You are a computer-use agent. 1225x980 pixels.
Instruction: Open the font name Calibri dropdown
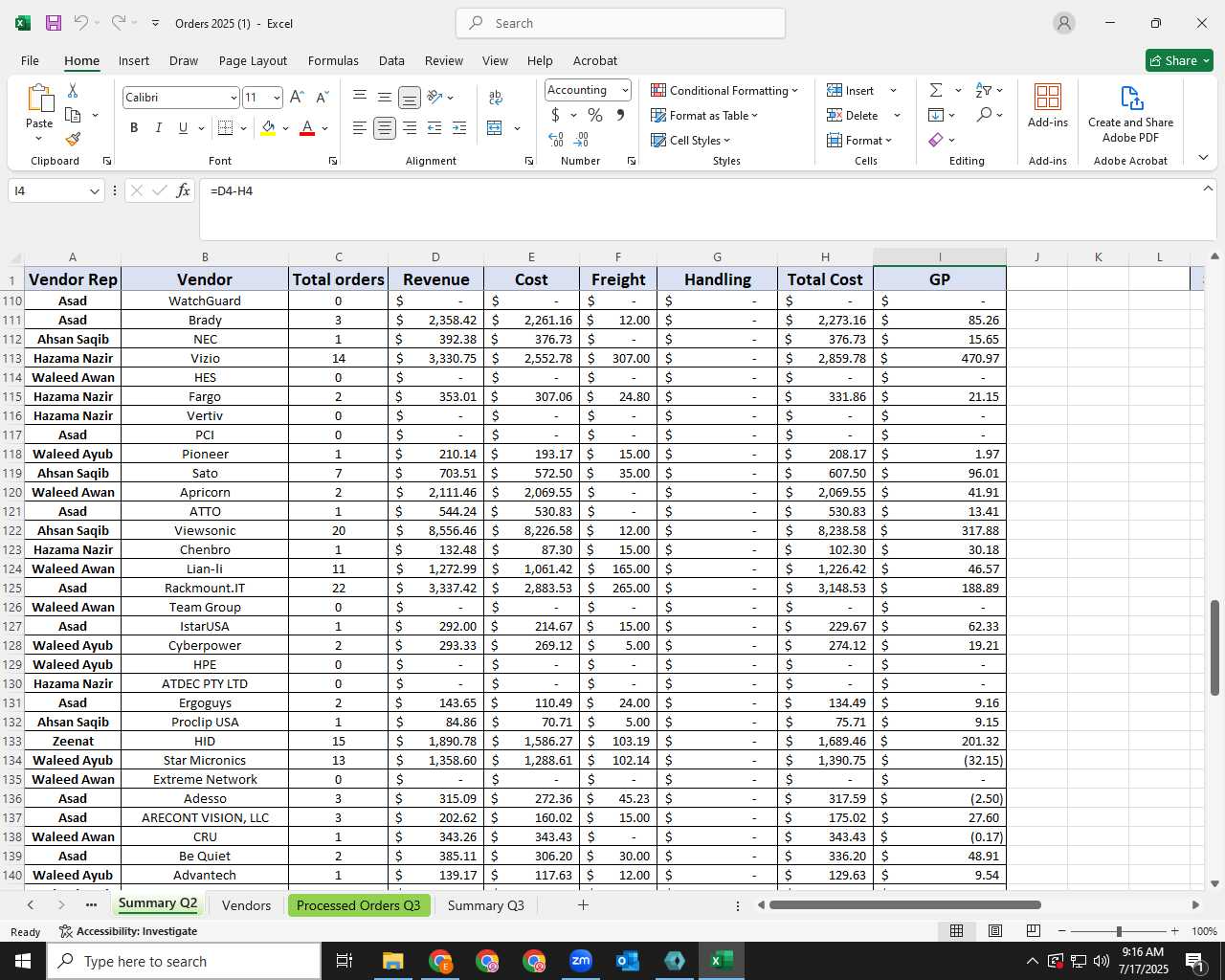(x=233, y=98)
